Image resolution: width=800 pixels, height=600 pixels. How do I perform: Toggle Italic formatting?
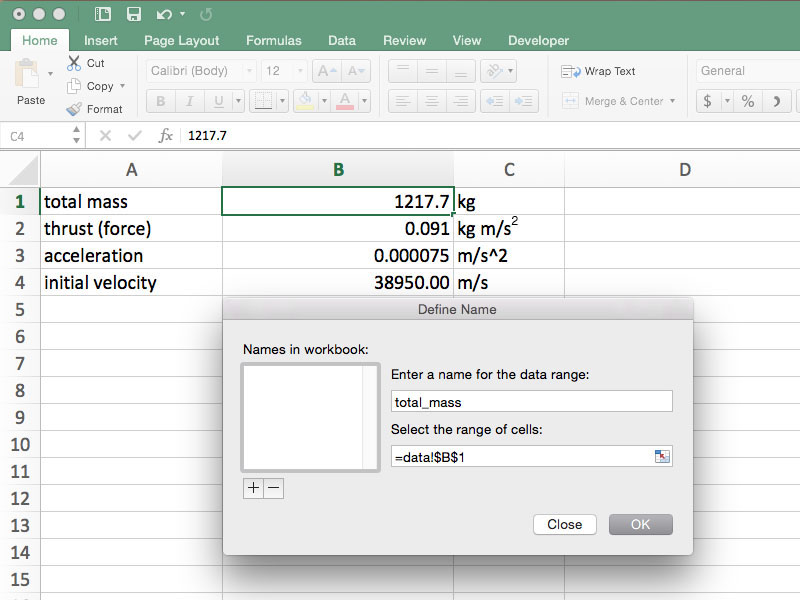coord(188,101)
